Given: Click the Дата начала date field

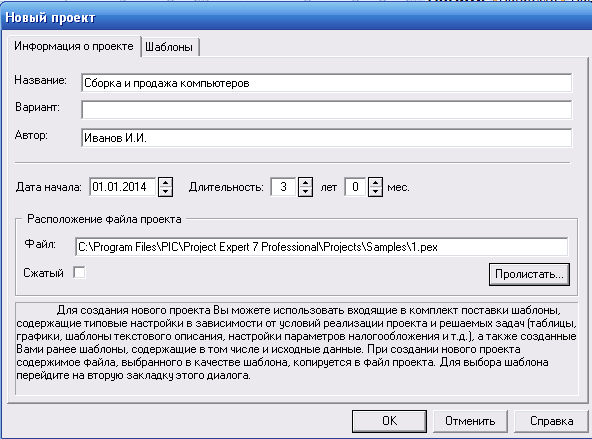Looking at the screenshot, I should click(x=122, y=187).
